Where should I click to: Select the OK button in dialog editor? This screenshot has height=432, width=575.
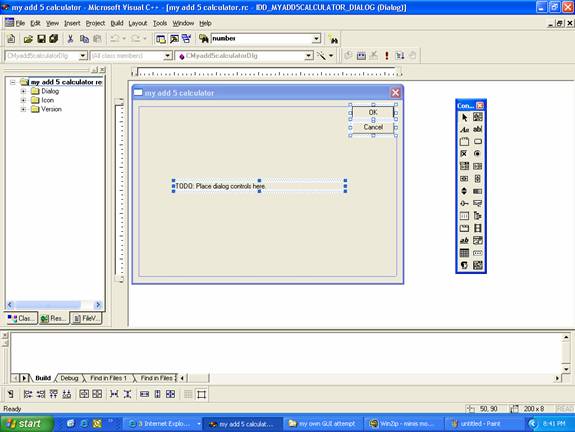373,112
